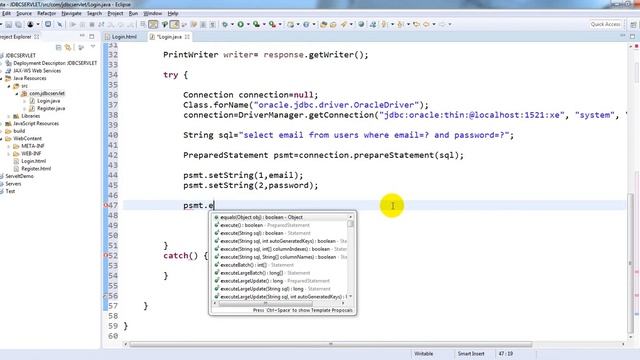The image size is (640, 360).
Task: Open the Source menu
Action: [24, 13]
